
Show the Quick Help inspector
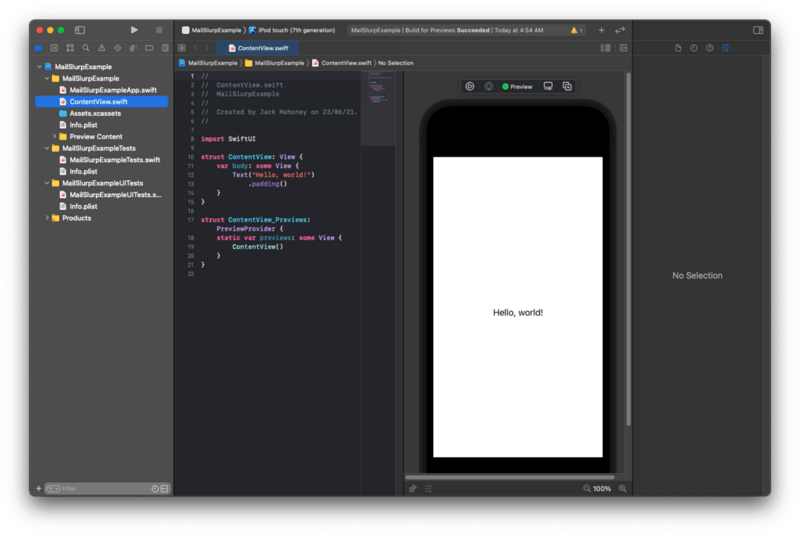point(709,48)
